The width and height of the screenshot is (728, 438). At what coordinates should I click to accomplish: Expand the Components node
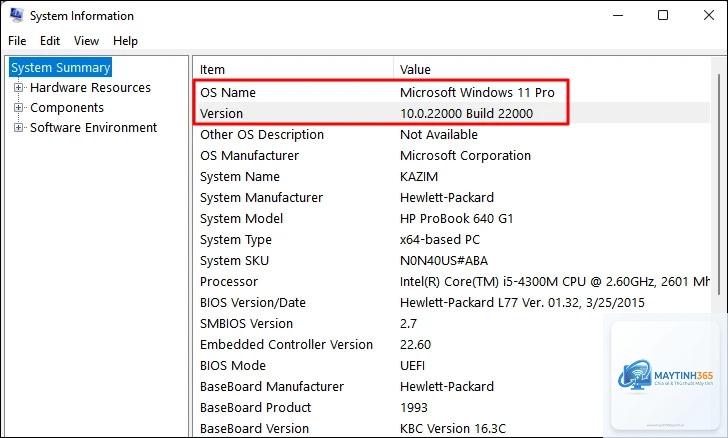coord(18,107)
